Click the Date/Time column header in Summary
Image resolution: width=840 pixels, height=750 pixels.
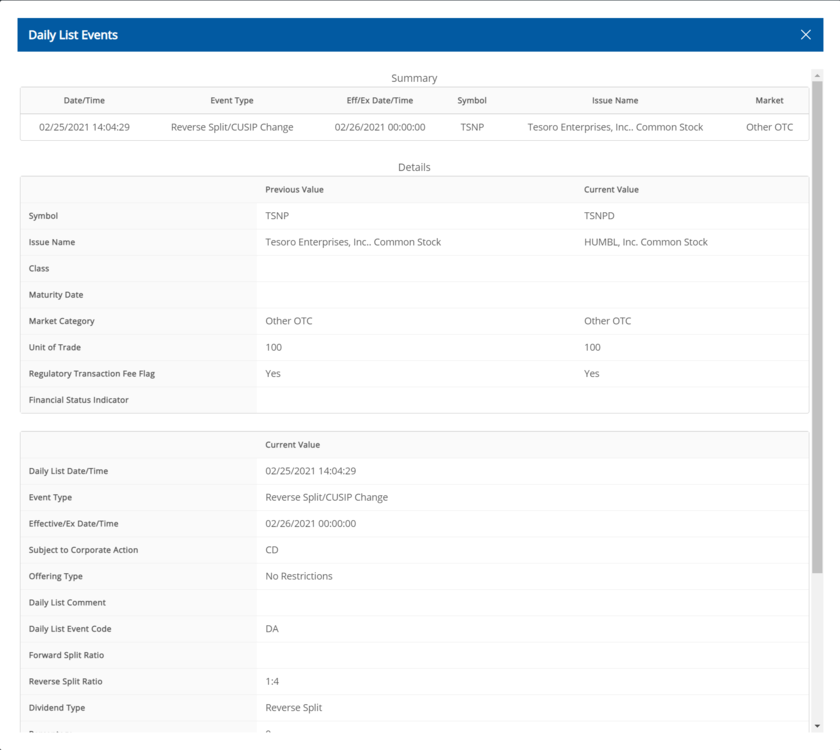(84, 101)
